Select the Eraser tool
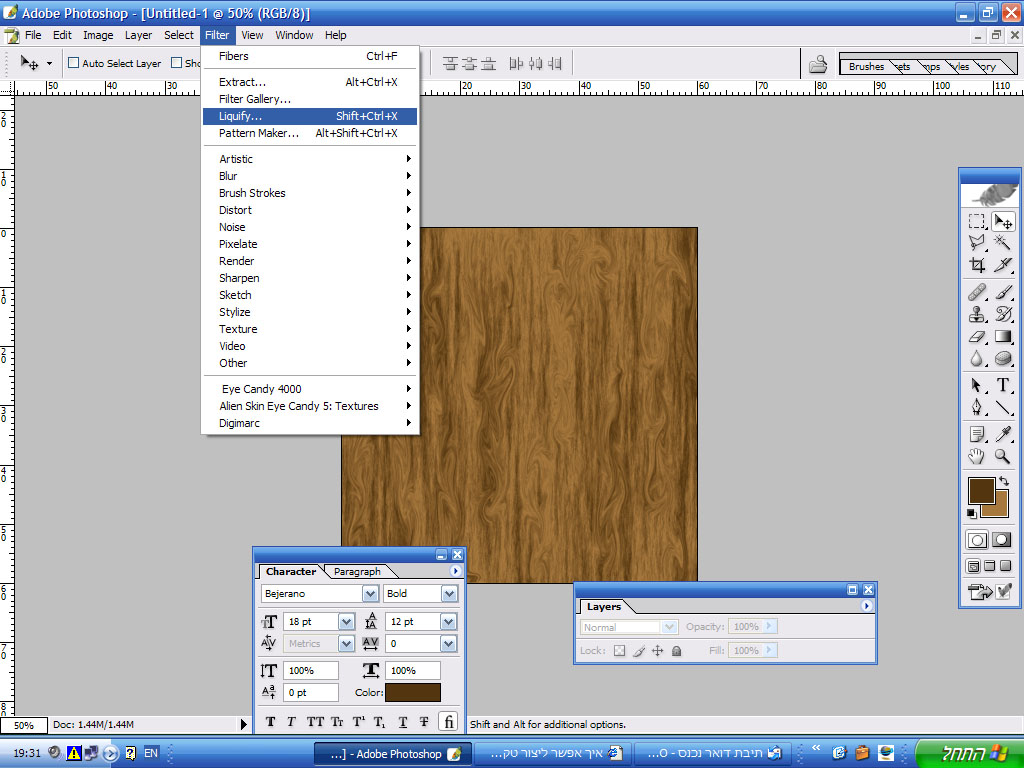1024x768 pixels. [977, 337]
